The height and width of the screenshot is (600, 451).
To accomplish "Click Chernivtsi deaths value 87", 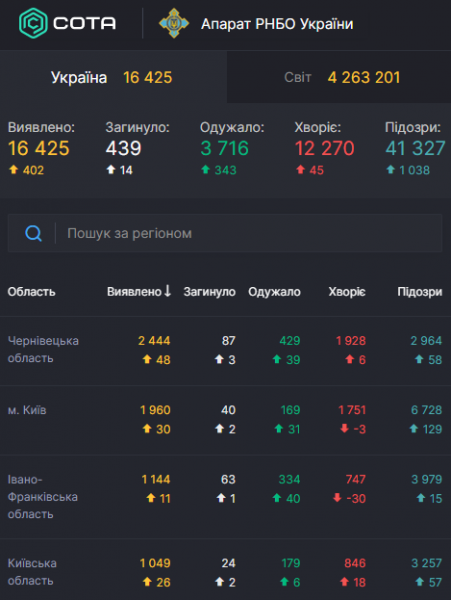I will tap(228, 341).
